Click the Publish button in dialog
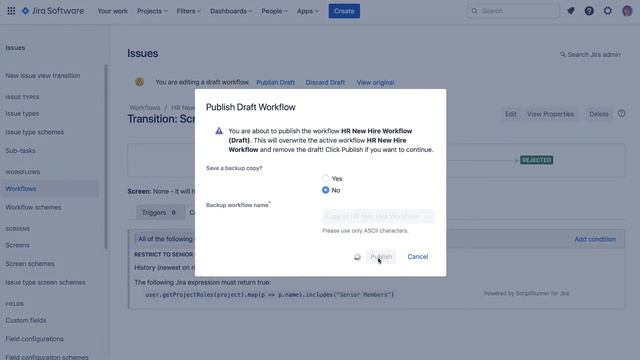 [x=381, y=257]
